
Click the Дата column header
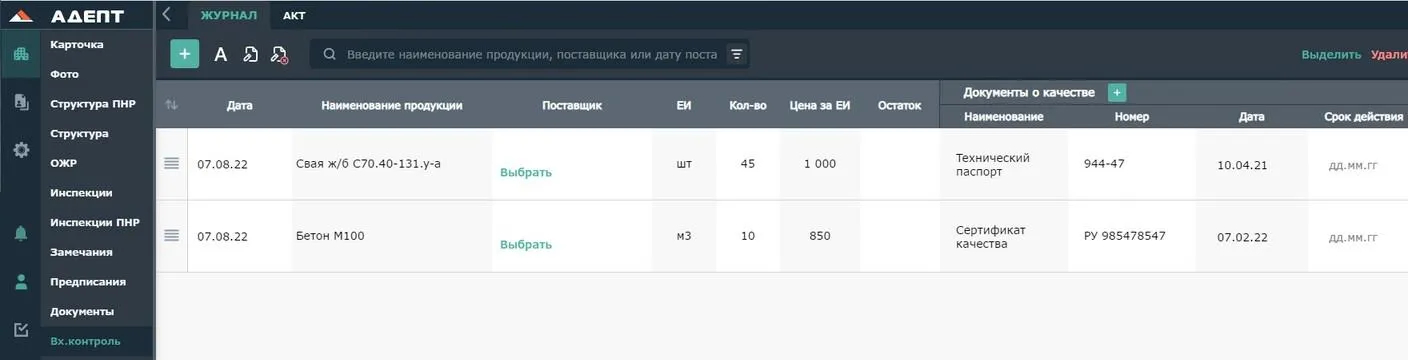click(x=239, y=105)
